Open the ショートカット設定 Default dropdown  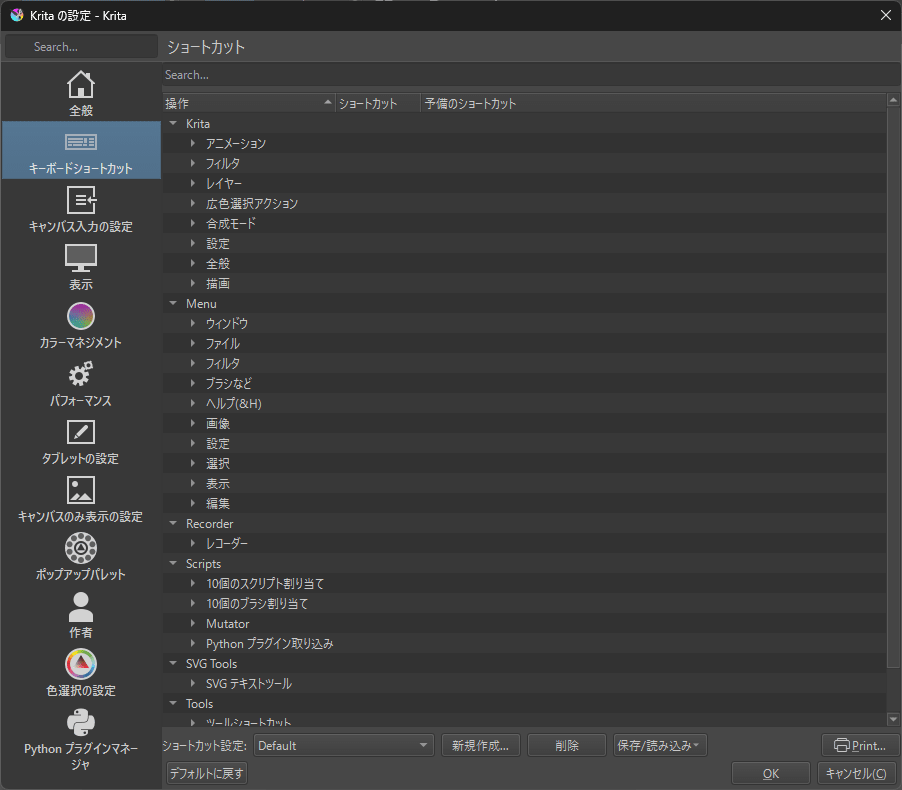click(343, 745)
